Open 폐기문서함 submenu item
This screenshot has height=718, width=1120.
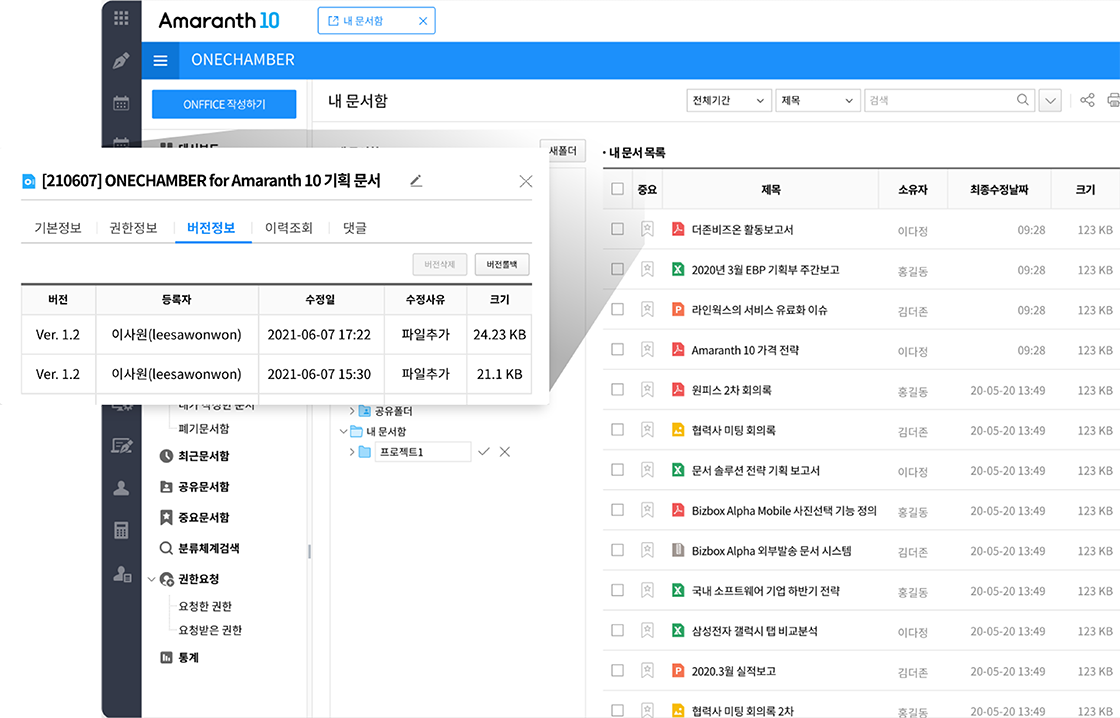[204, 429]
